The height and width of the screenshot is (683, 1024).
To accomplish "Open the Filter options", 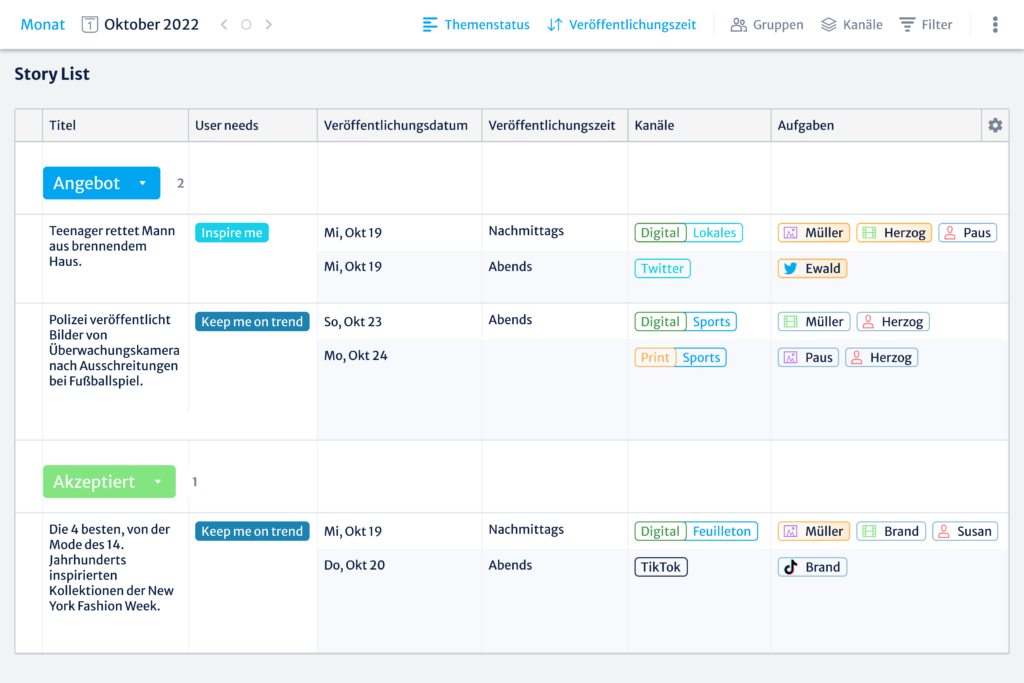I will pos(926,24).
